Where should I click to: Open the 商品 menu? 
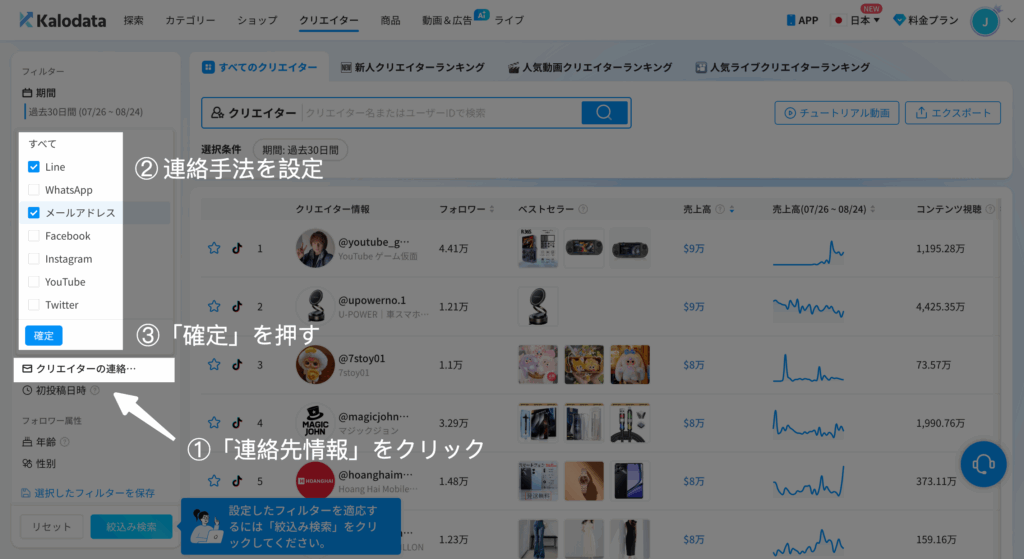tap(391, 20)
